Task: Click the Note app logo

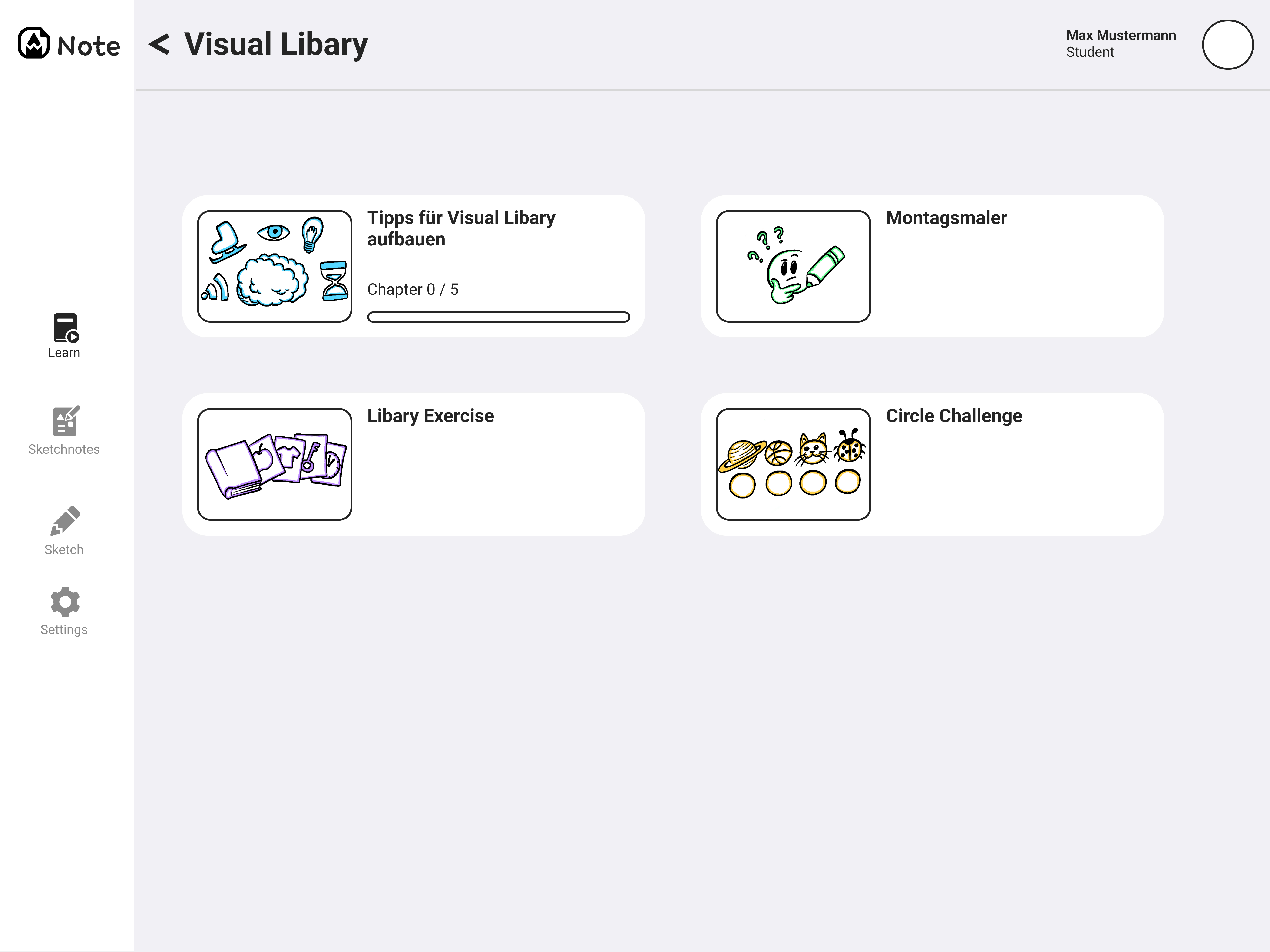Action: tap(69, 44)
